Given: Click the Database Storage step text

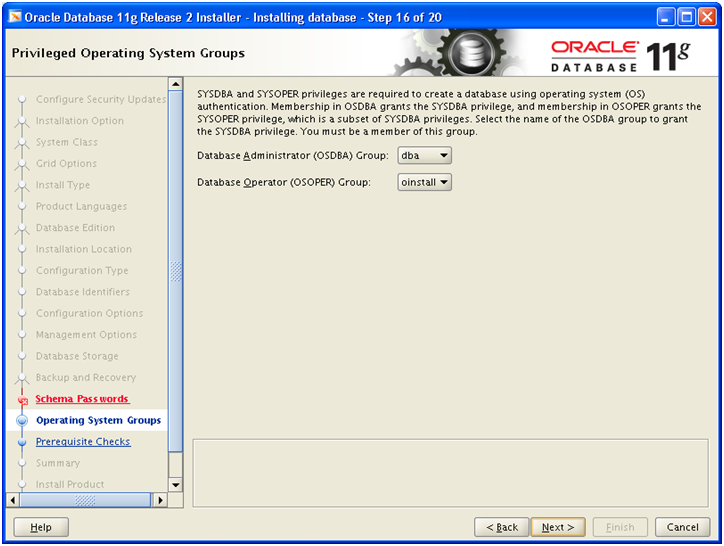Looking at the screenshot, I should (x=77, y=356).
